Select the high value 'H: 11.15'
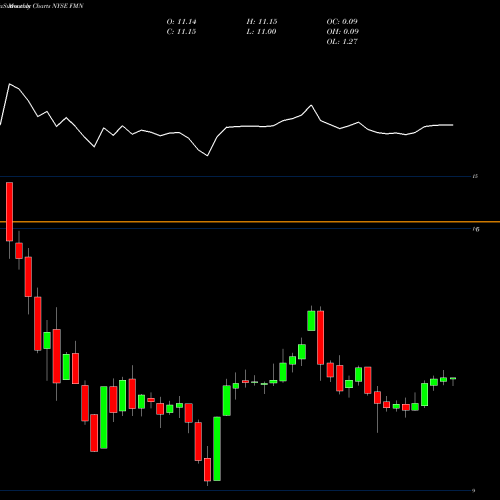Screen dimensions: 500x500 click(x=262, y=22)
